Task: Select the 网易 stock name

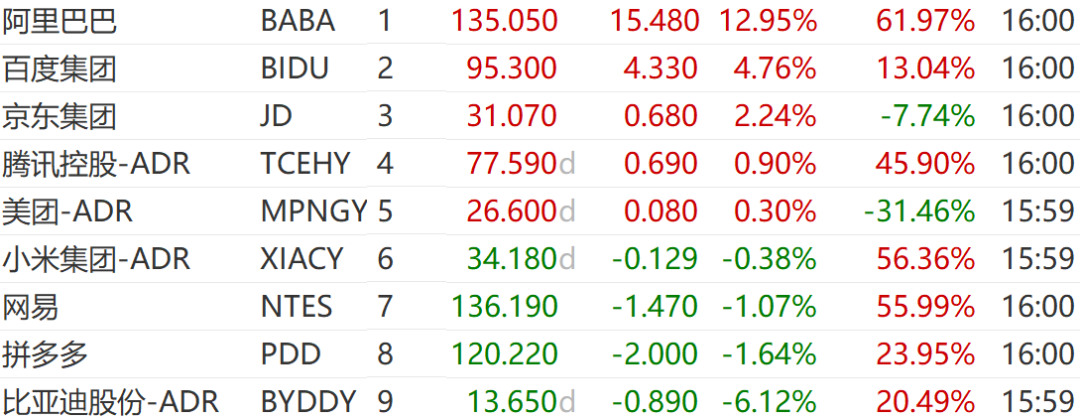Action: coord(30,306)
